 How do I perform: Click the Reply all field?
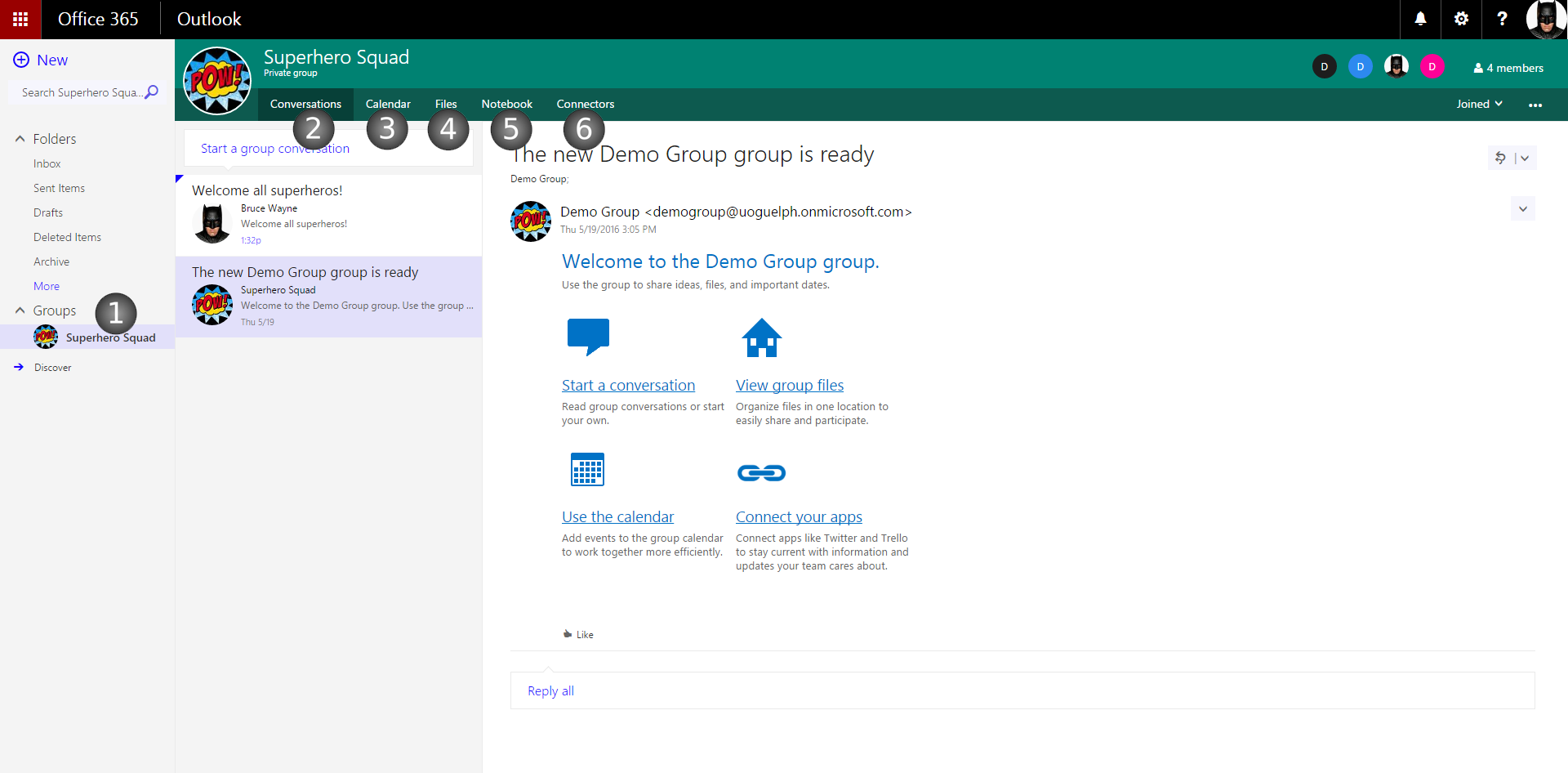point(1022,690)
